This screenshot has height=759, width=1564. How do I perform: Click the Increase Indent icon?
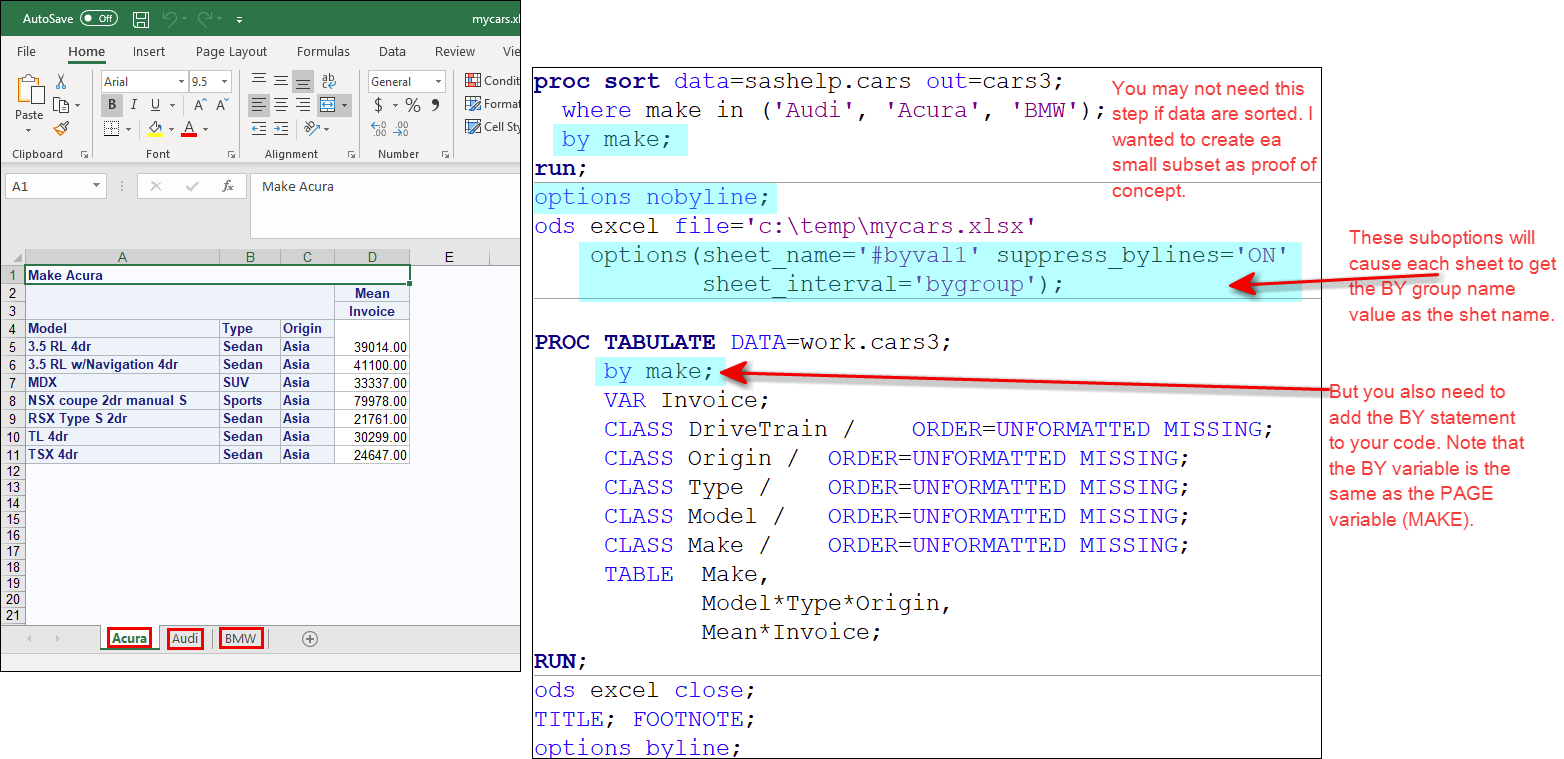282,129
